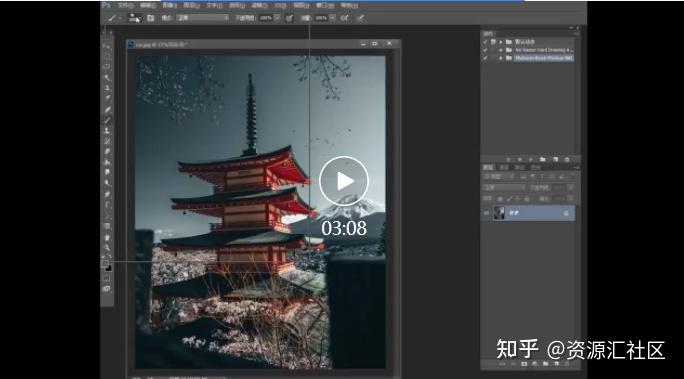Image resolution: width=684 pixels, height=379 pixels.
Task: Open the 文件 menu
Action: [125, 6]
